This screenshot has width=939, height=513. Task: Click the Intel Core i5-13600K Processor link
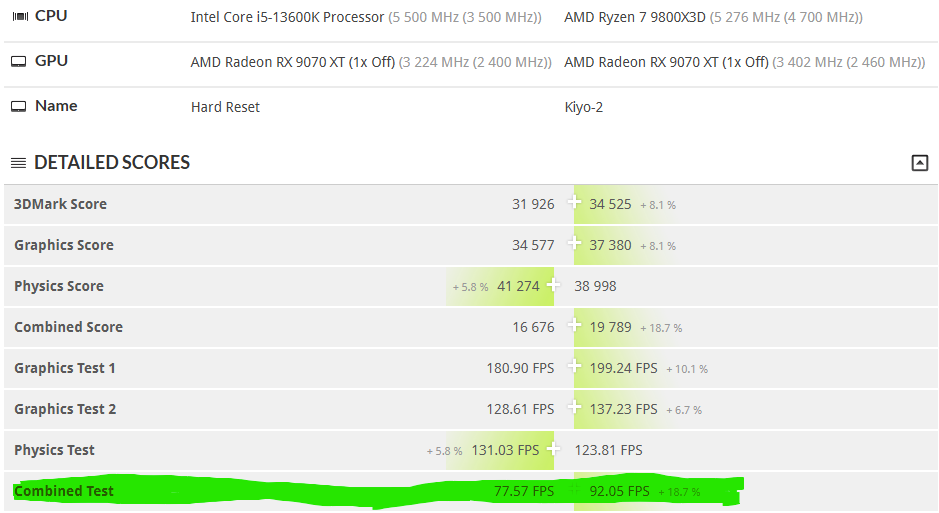coord(287,17)
